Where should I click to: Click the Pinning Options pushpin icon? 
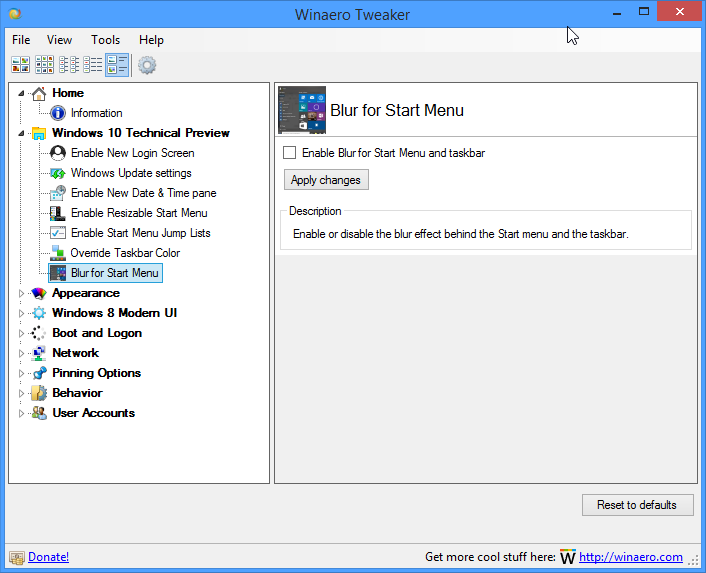click(39, 373)
